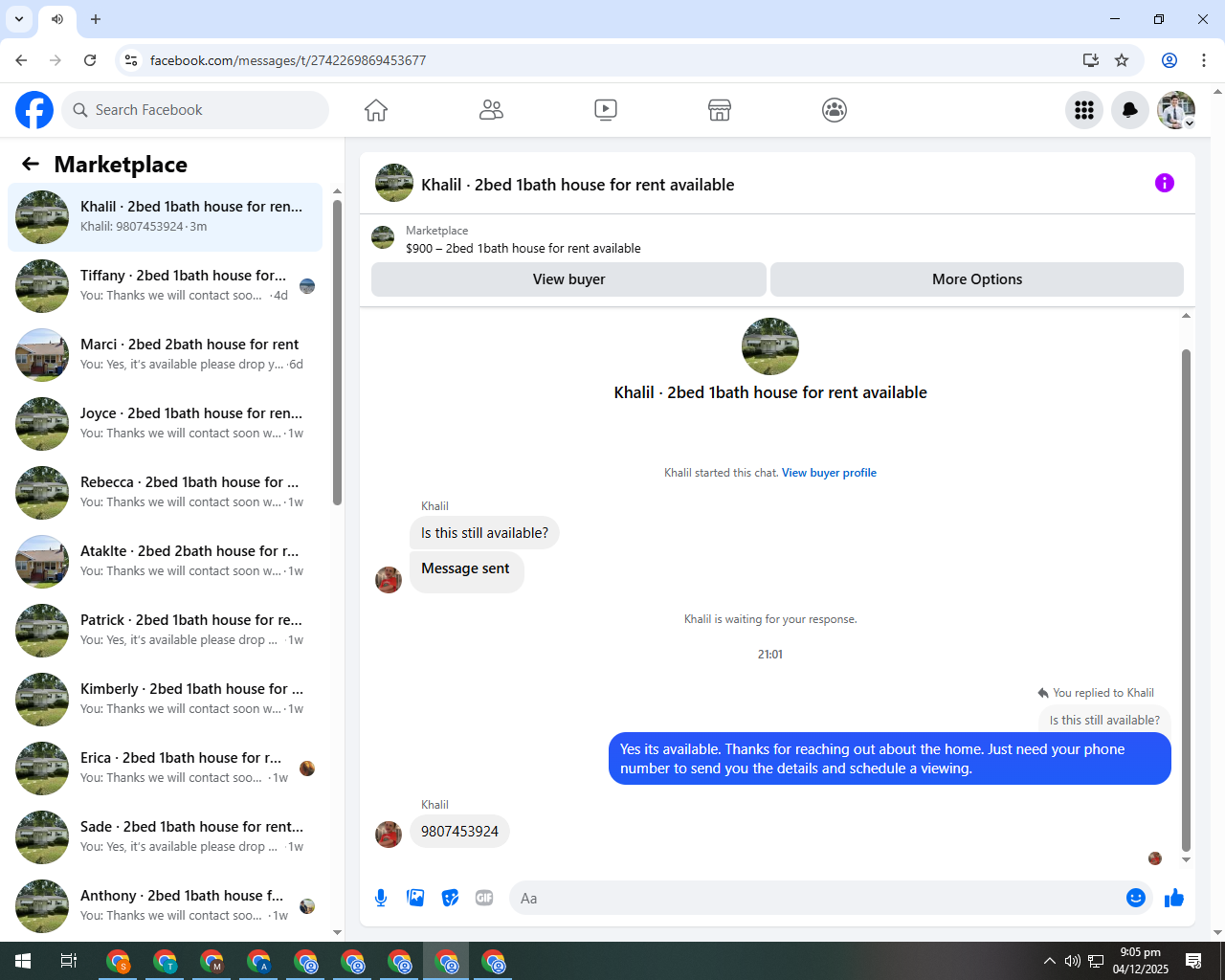
Task: View site information icon in address bar
Action: click(x=131, y=60)
